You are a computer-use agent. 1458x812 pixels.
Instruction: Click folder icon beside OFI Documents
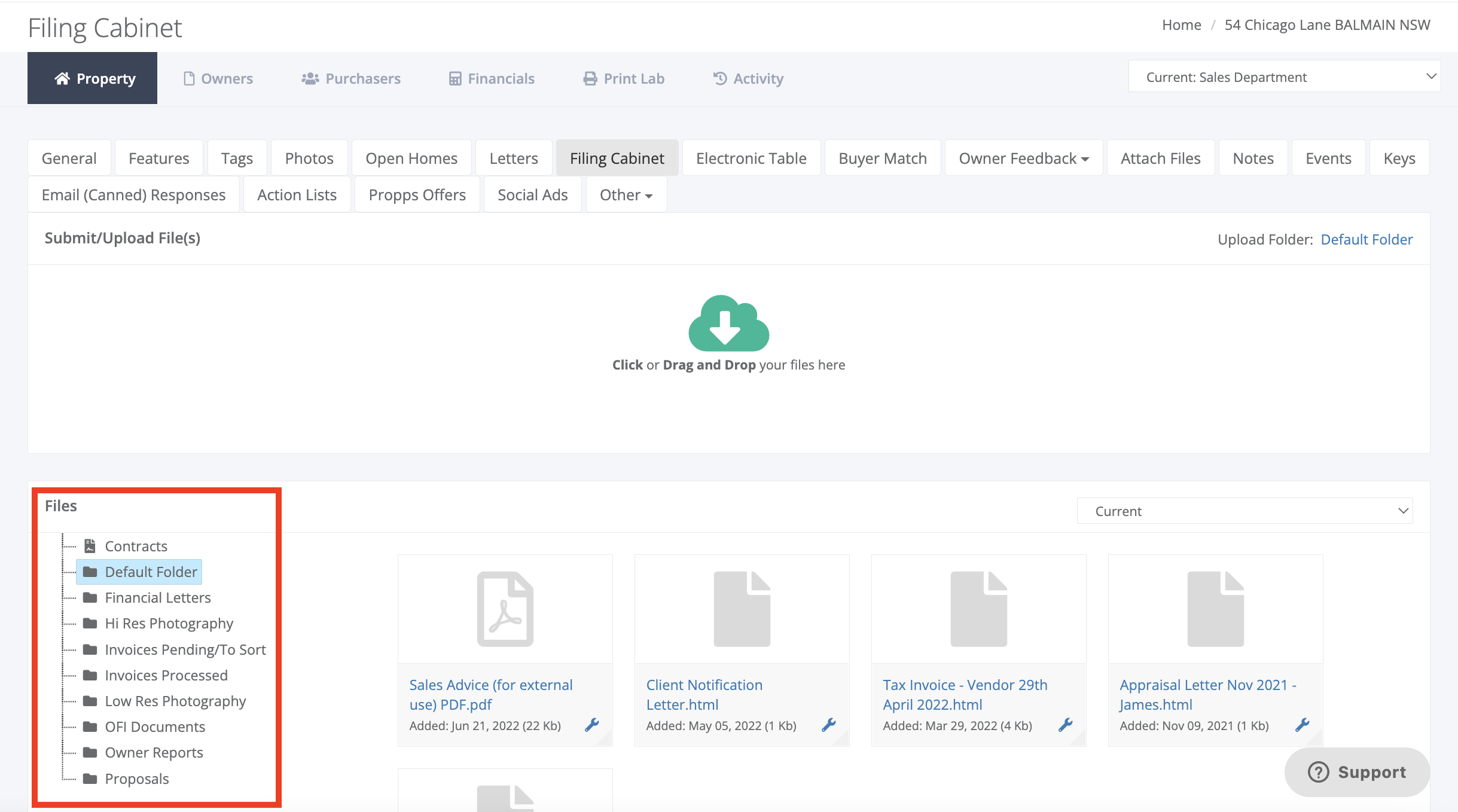[x=90, y=726]
